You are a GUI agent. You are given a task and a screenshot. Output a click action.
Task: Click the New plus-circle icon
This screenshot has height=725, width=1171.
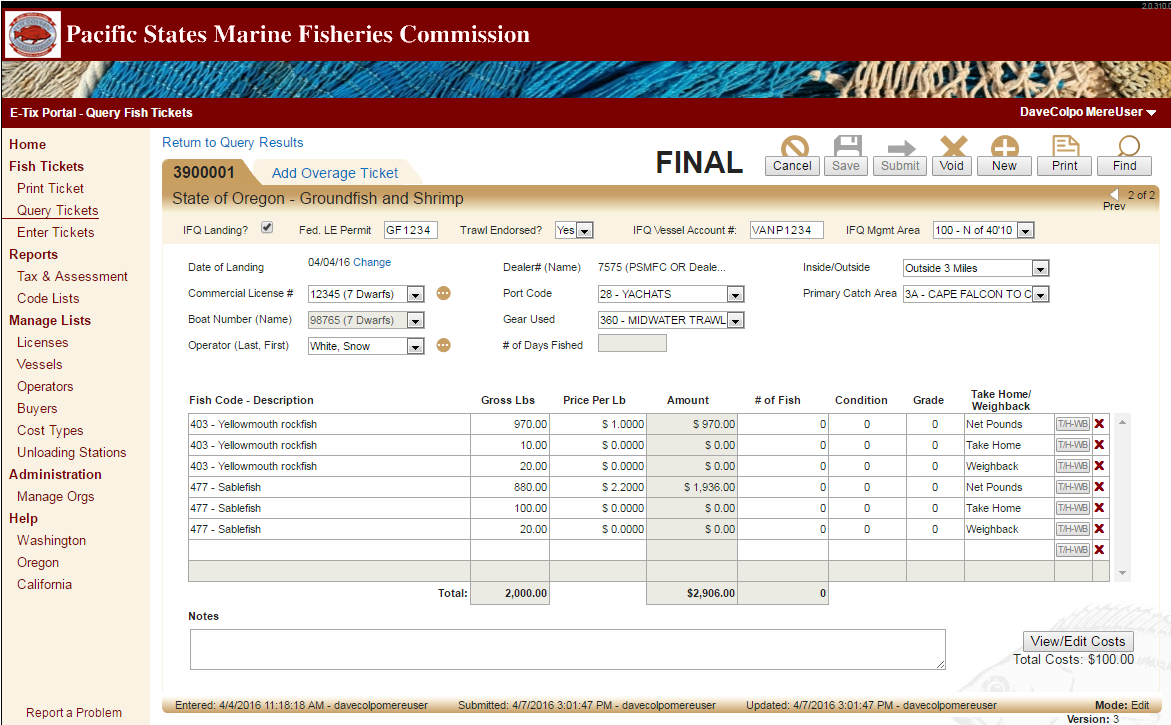(1004, 146)
